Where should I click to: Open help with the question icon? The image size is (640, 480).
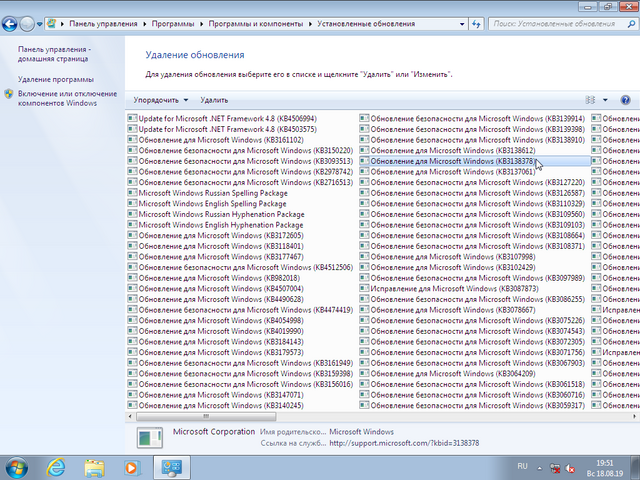[x=625, y=100]
